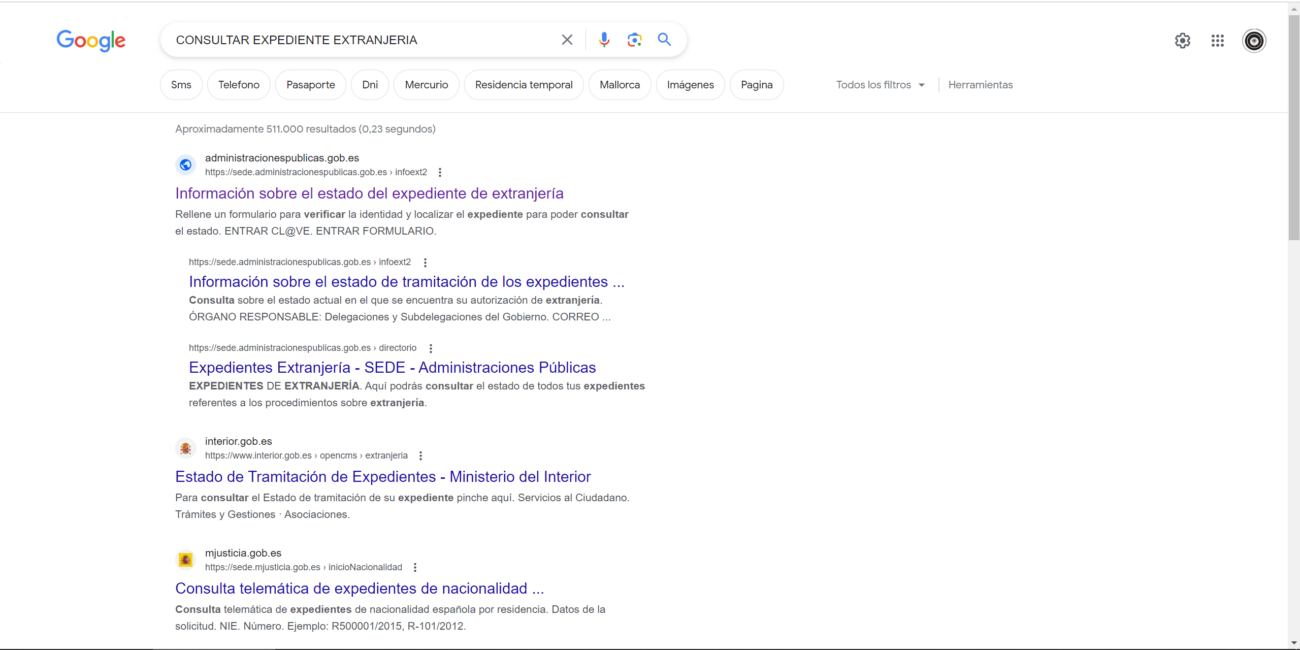This screenshot has width=1300, height=650.
Task: Click the administracionespublicas.gob.es site name
Action: pos(282,158)
